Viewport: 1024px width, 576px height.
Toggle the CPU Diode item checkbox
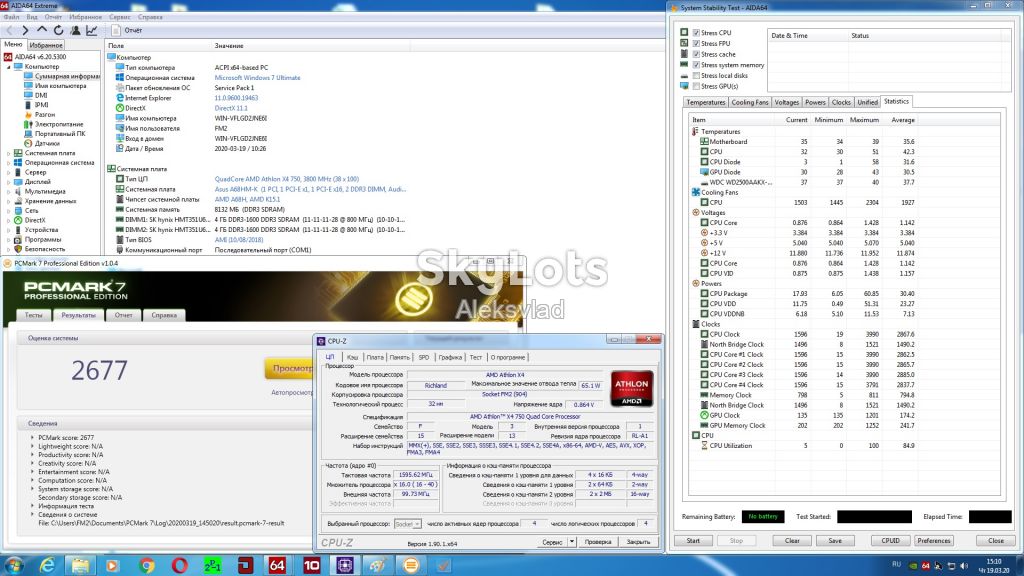(704, 162)
